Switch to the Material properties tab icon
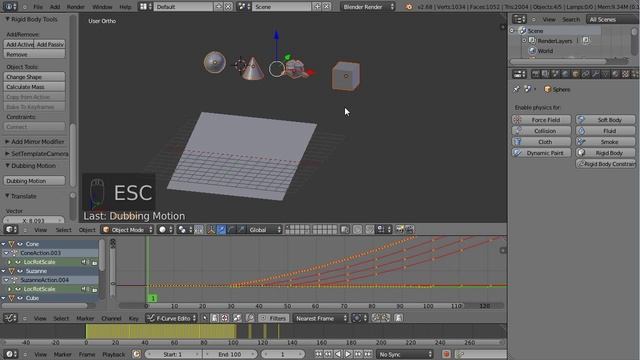This screenshot has height=360, width=640. 616,74
